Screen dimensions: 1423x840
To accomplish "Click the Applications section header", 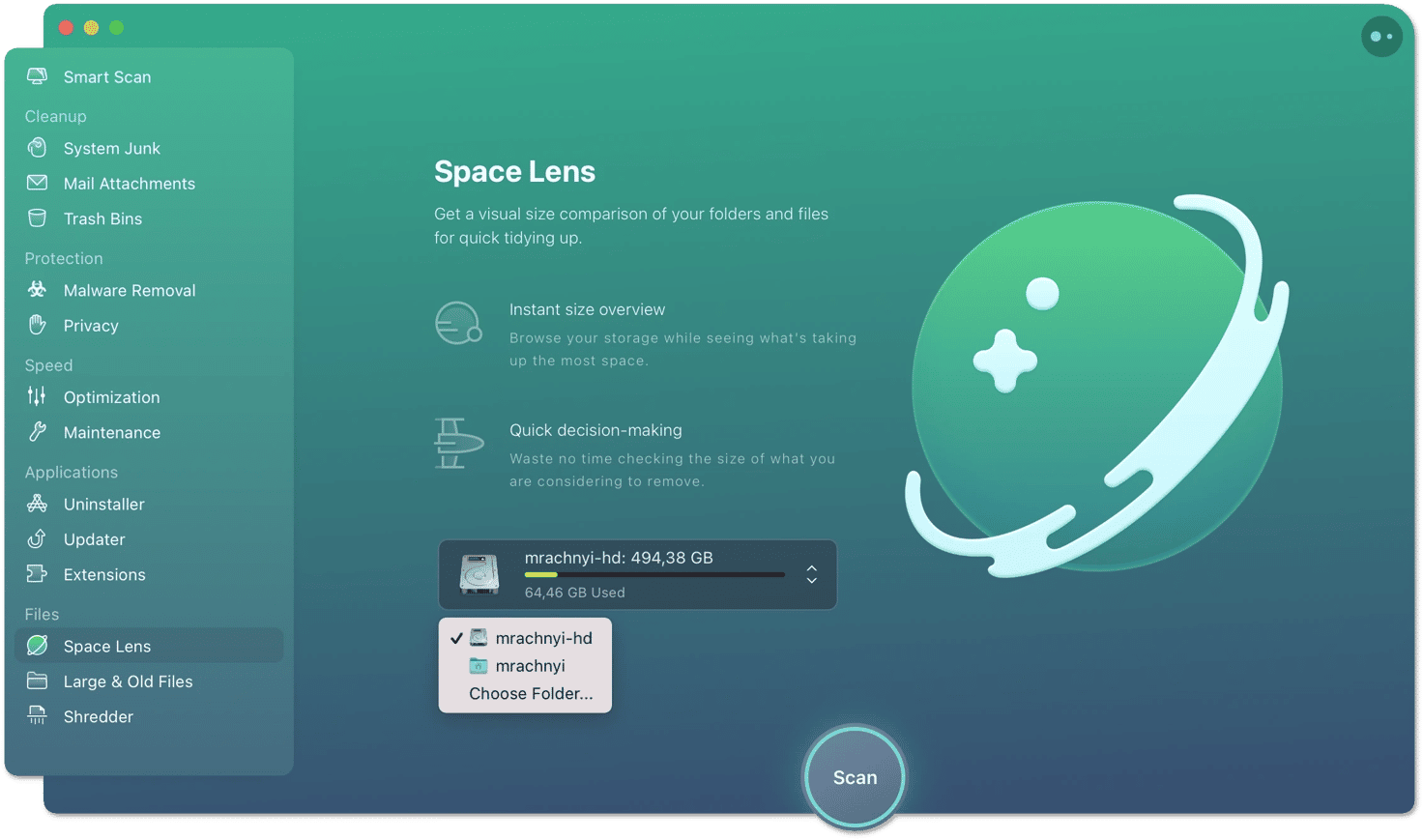I will pyautogui.click(x=71, y=472).
